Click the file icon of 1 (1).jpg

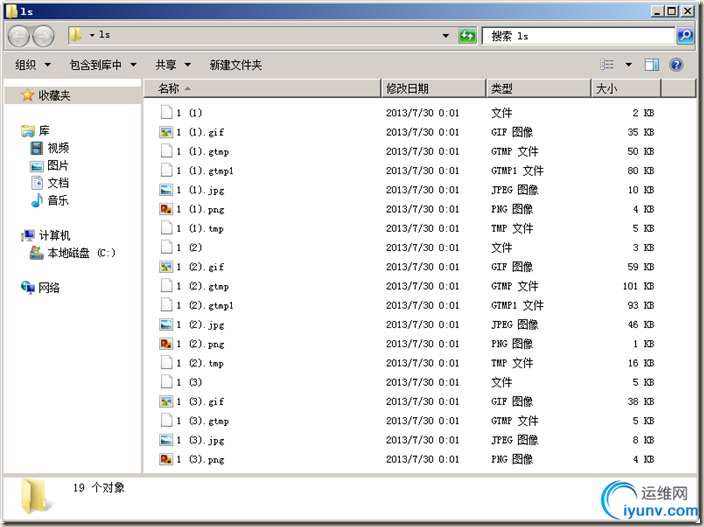pos(166,190)
